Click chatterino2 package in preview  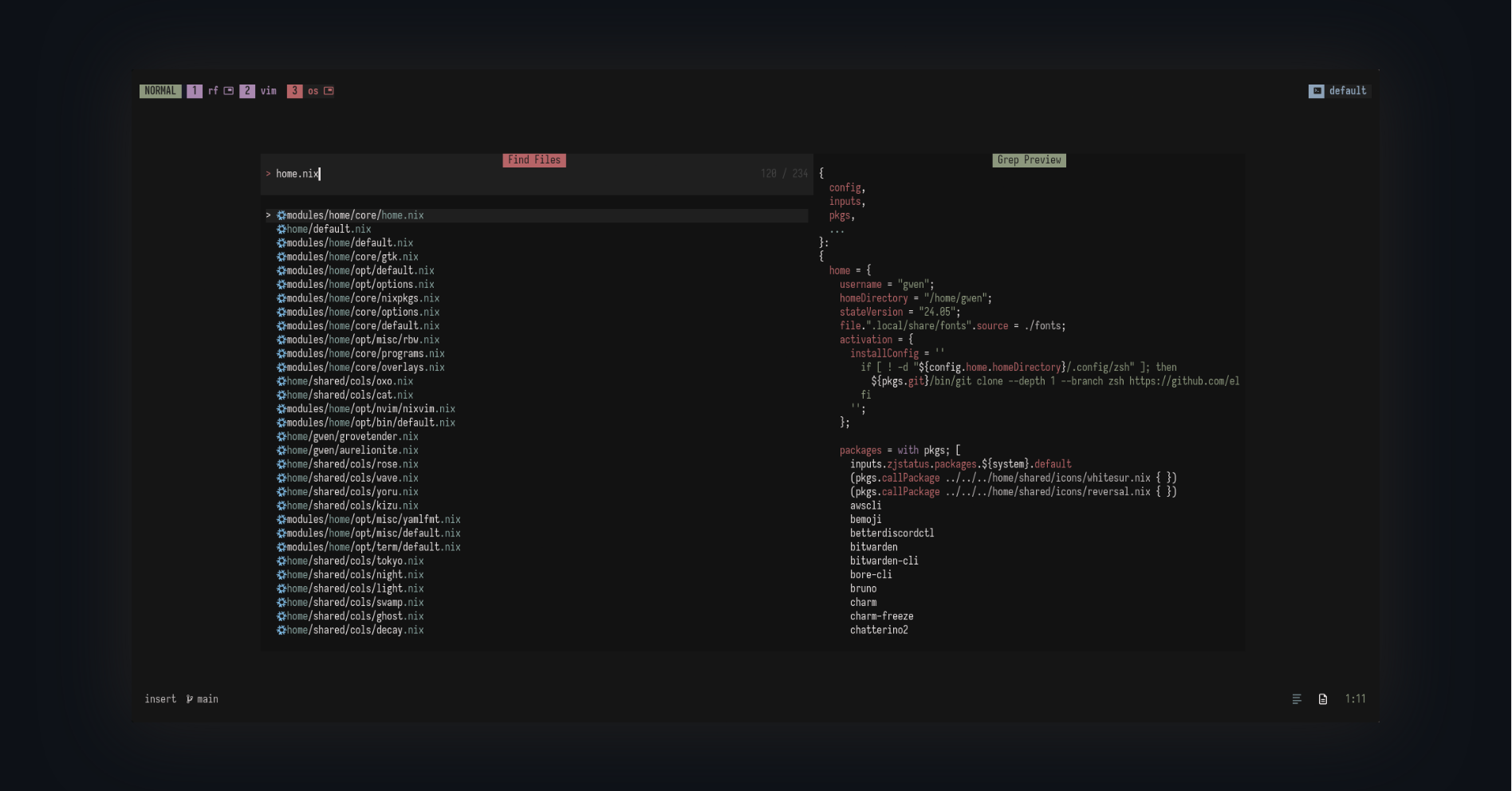879,630
